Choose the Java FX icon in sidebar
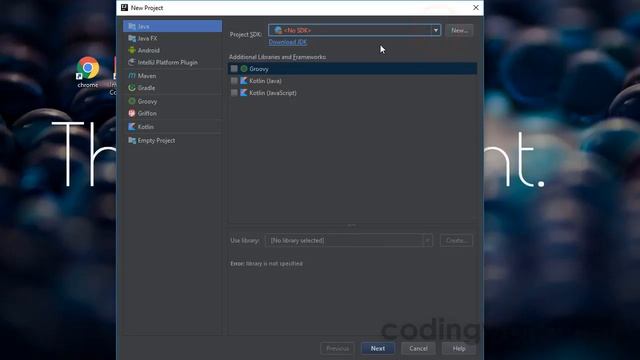Screen dimensions: 640x360 [132, 38]
